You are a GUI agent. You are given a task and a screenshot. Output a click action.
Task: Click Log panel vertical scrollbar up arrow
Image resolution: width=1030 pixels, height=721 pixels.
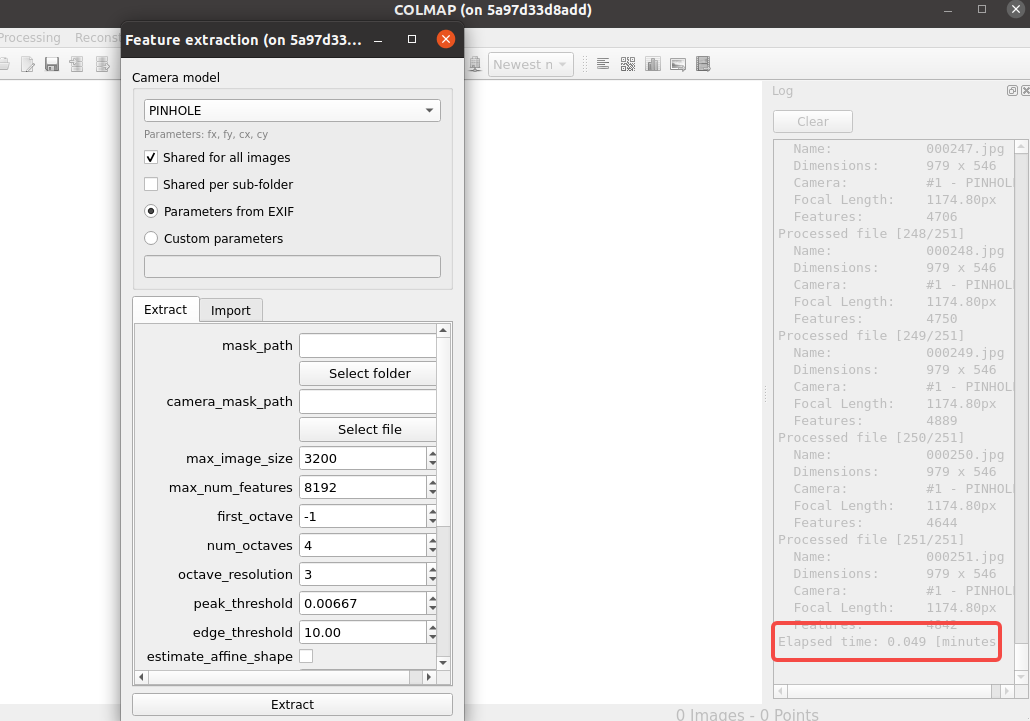[x=1021, y=146]
